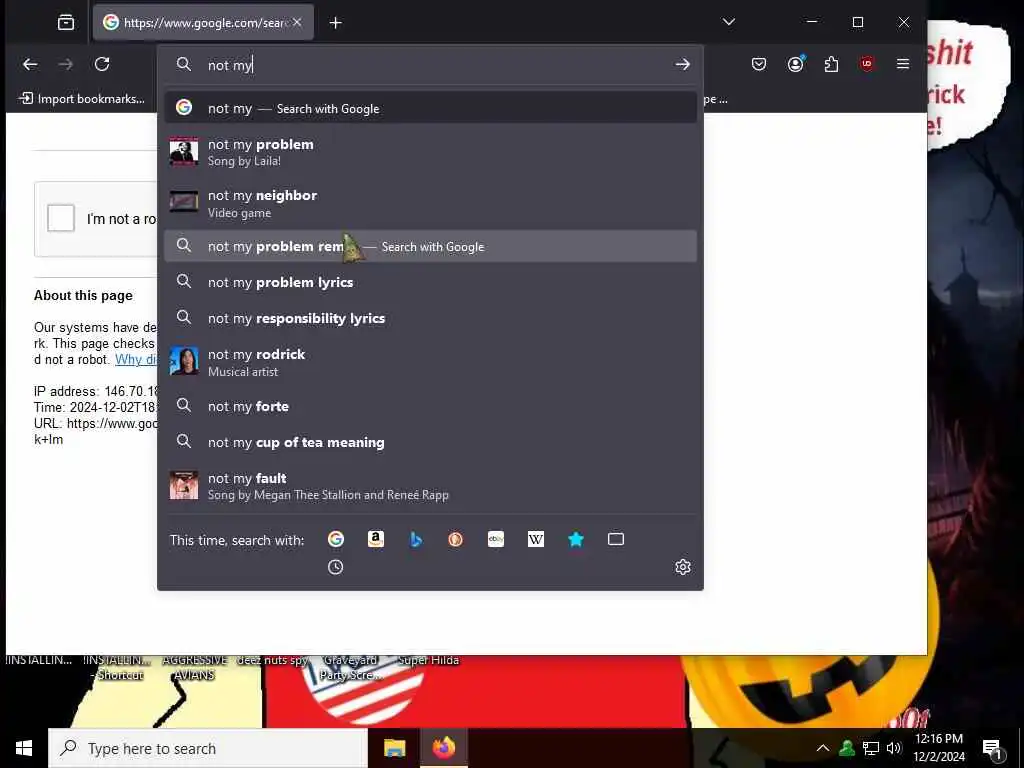This screenshot has width=1024, height=768.
Task: Click taskbar 'Type here to search' box
Action: coord(208,748)
